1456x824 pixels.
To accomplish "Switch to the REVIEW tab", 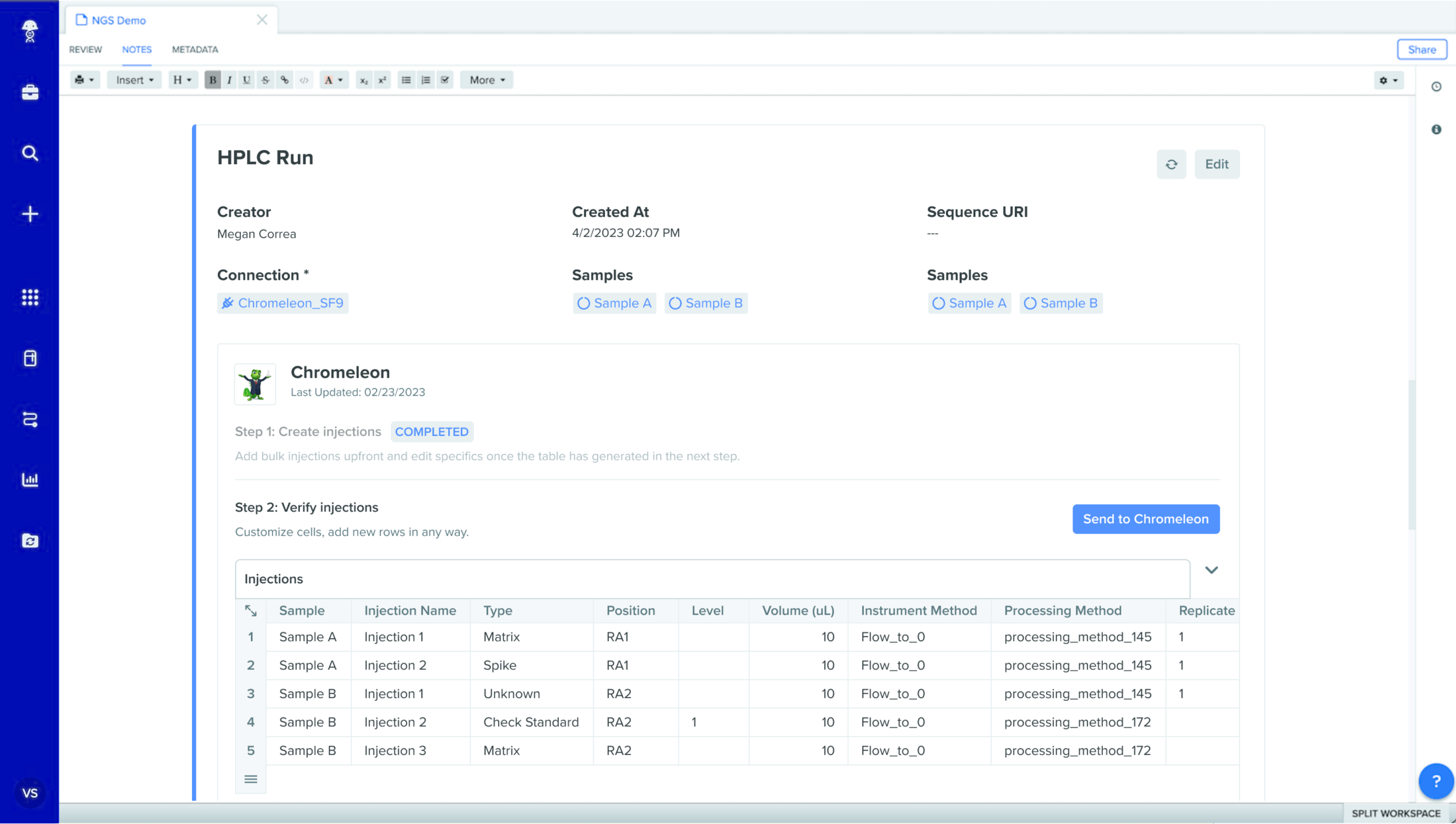I will [85, 49].
